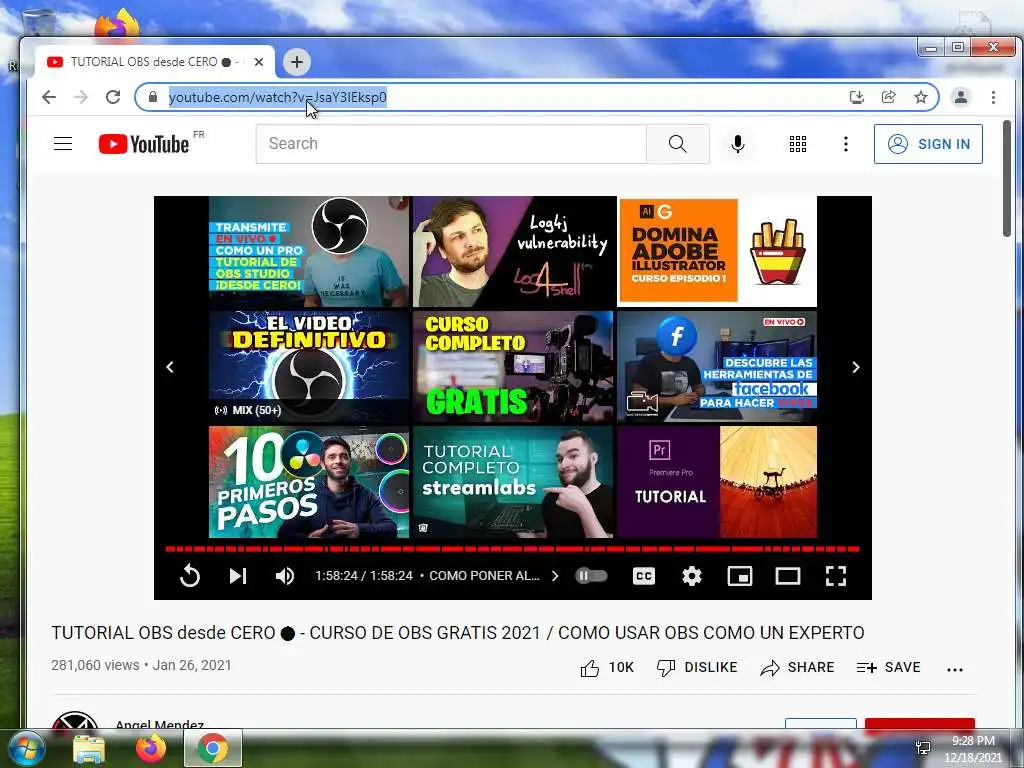Launch Firefox from the taskbar
Screen dimensions: 1024x768
coord(151,748)
